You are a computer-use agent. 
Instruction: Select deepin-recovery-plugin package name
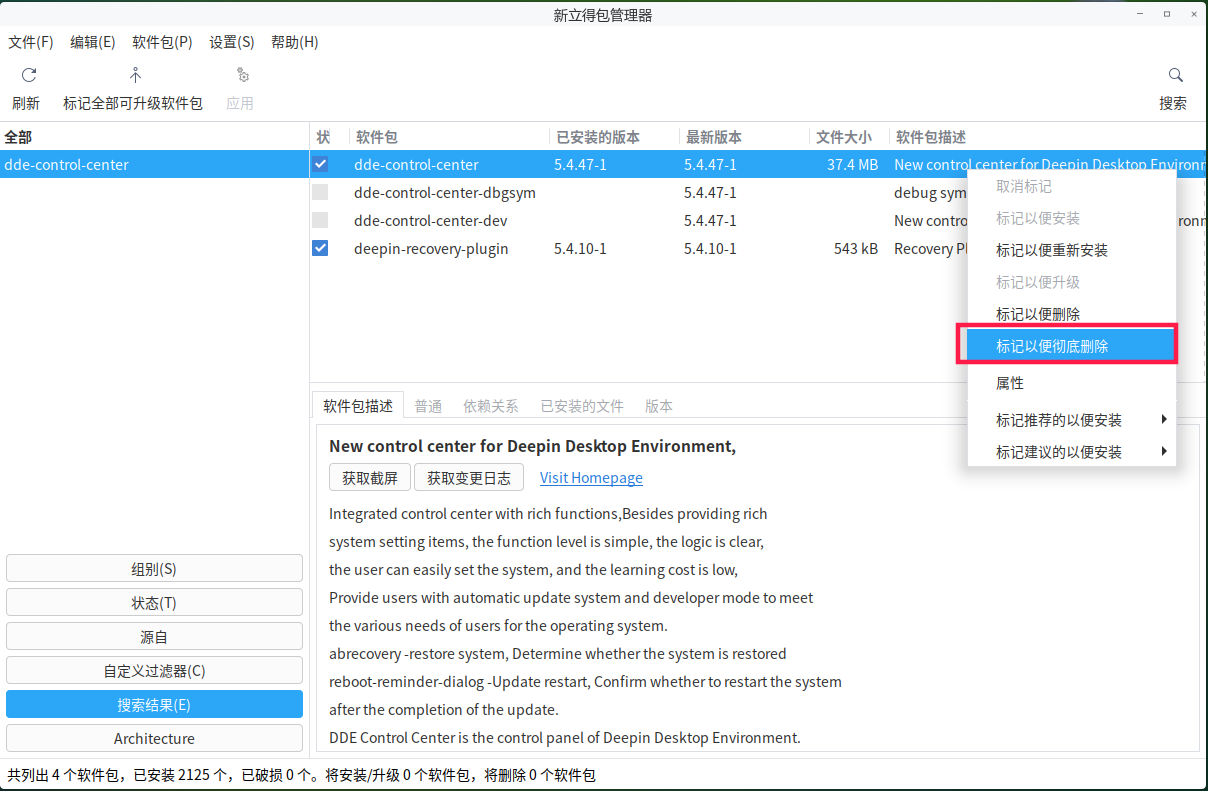point(431,248)
